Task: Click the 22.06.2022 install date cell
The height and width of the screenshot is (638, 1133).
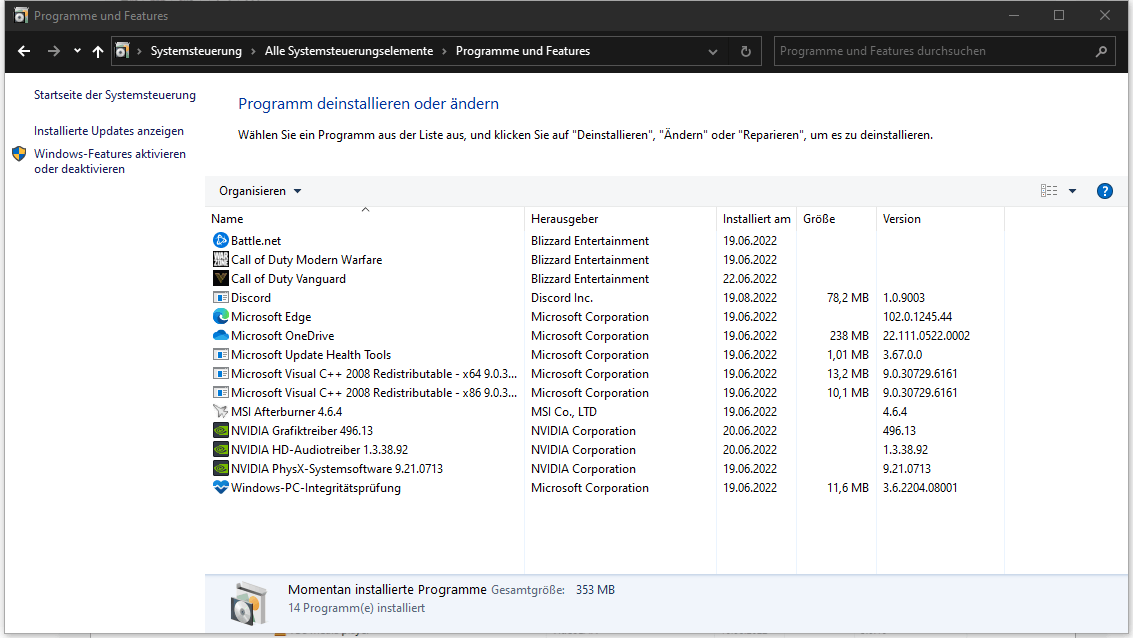Action: (750, 278)
